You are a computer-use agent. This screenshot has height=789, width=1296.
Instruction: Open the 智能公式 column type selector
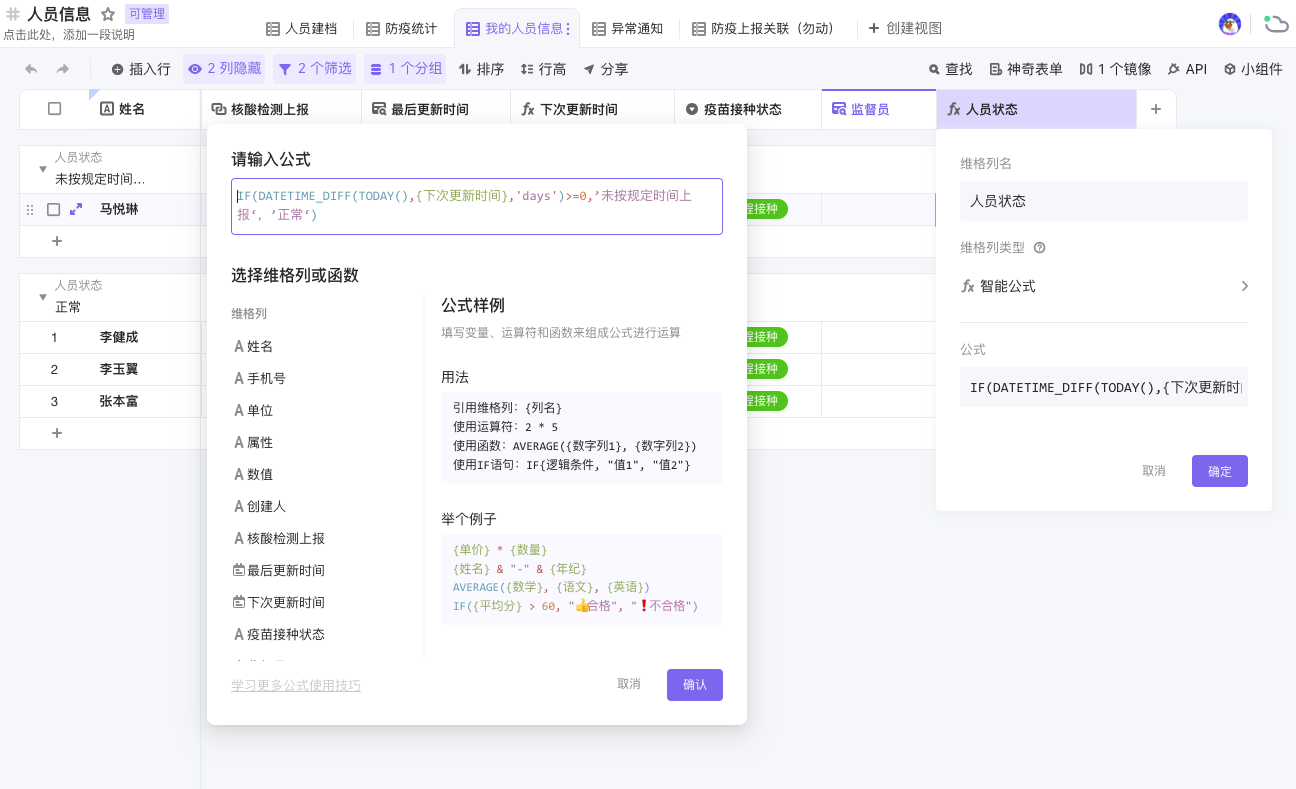click(x=1104, y=286)
